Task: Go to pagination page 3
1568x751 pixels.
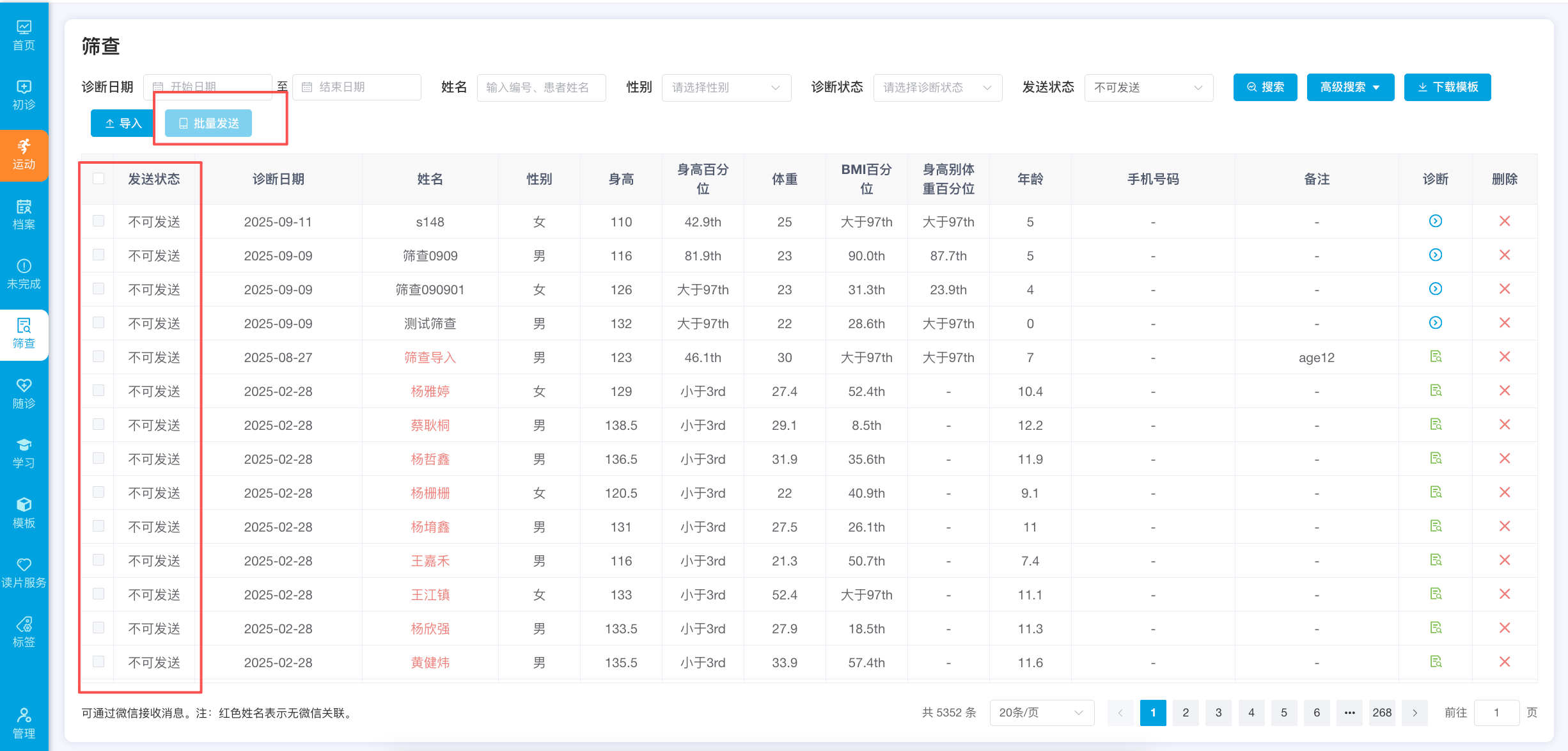Action: coord(1218,713)
